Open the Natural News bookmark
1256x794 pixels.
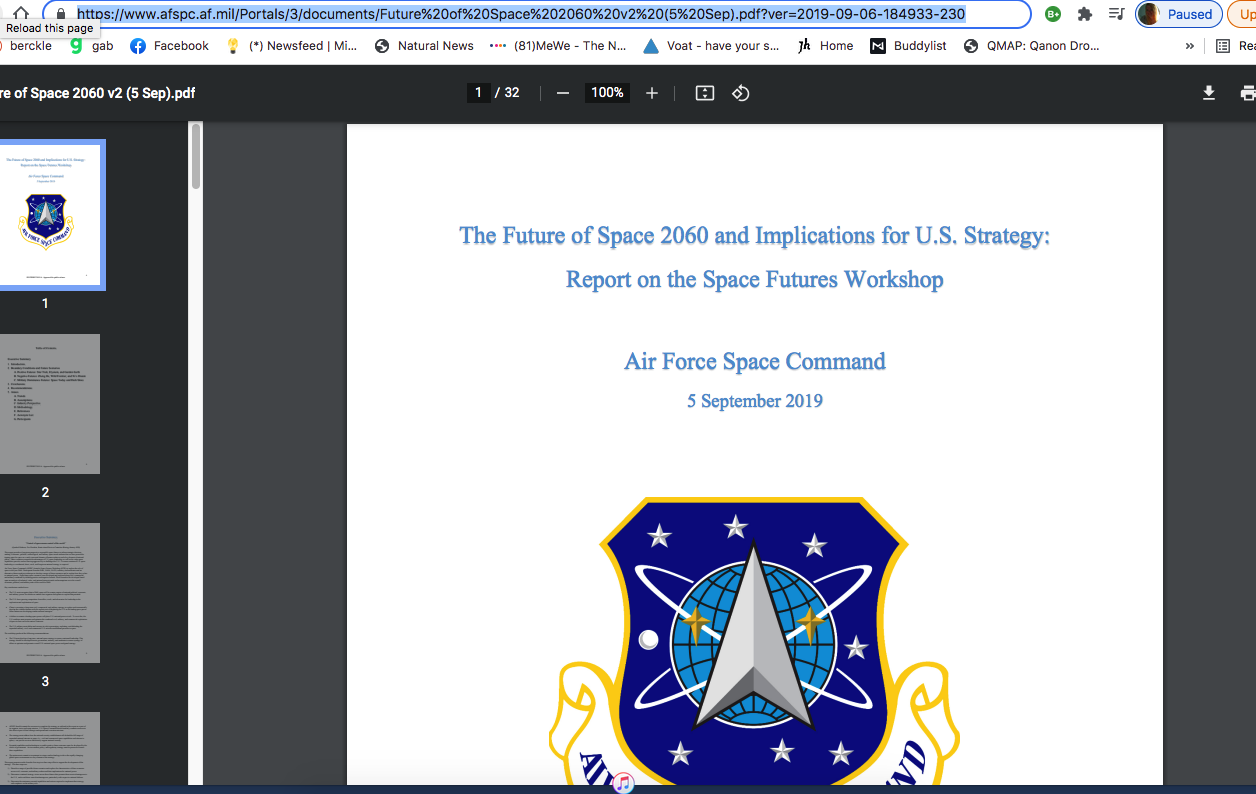click(x=424, y=46)
